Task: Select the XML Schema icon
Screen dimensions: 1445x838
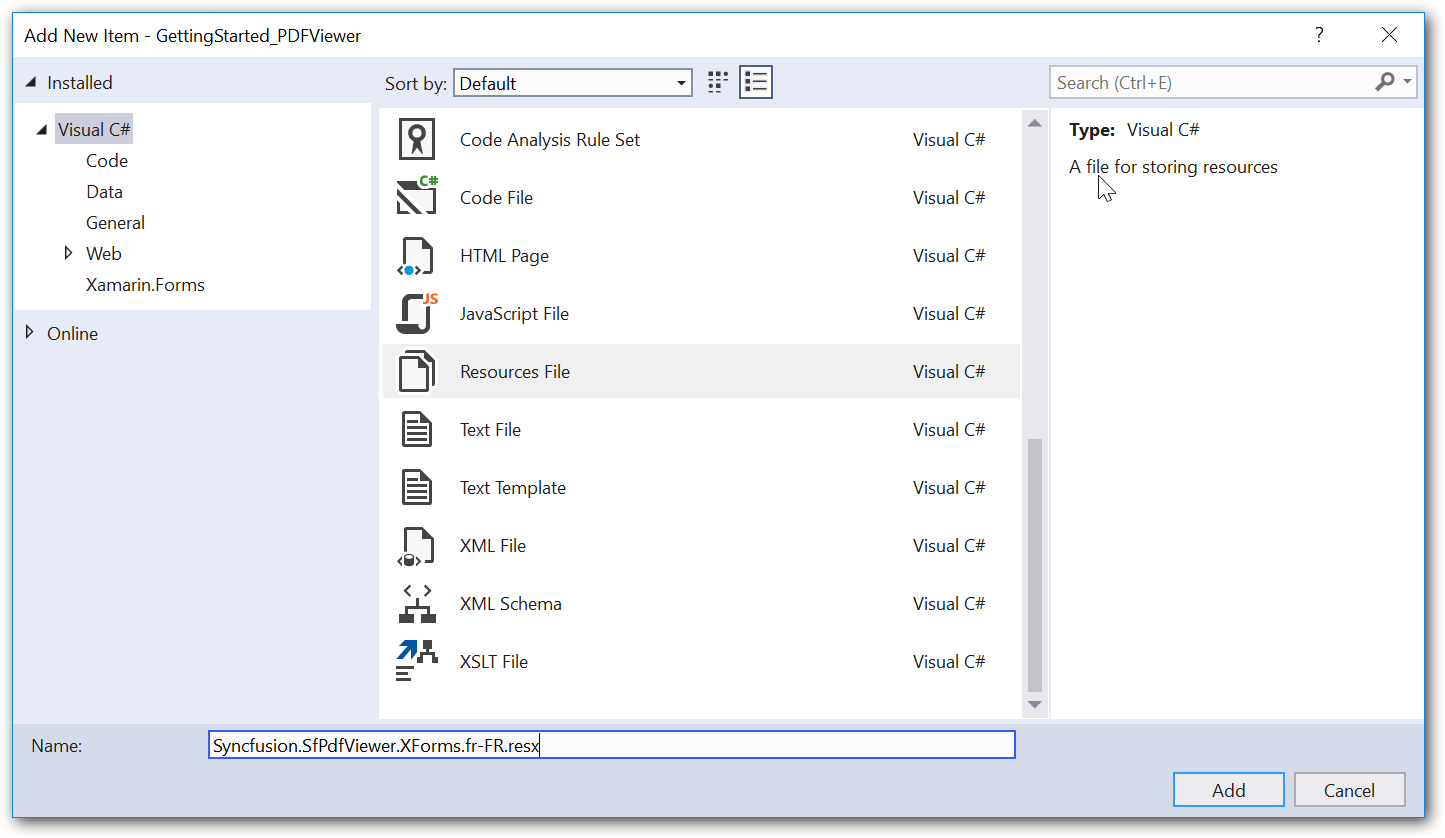Action: tap(416, 604)
